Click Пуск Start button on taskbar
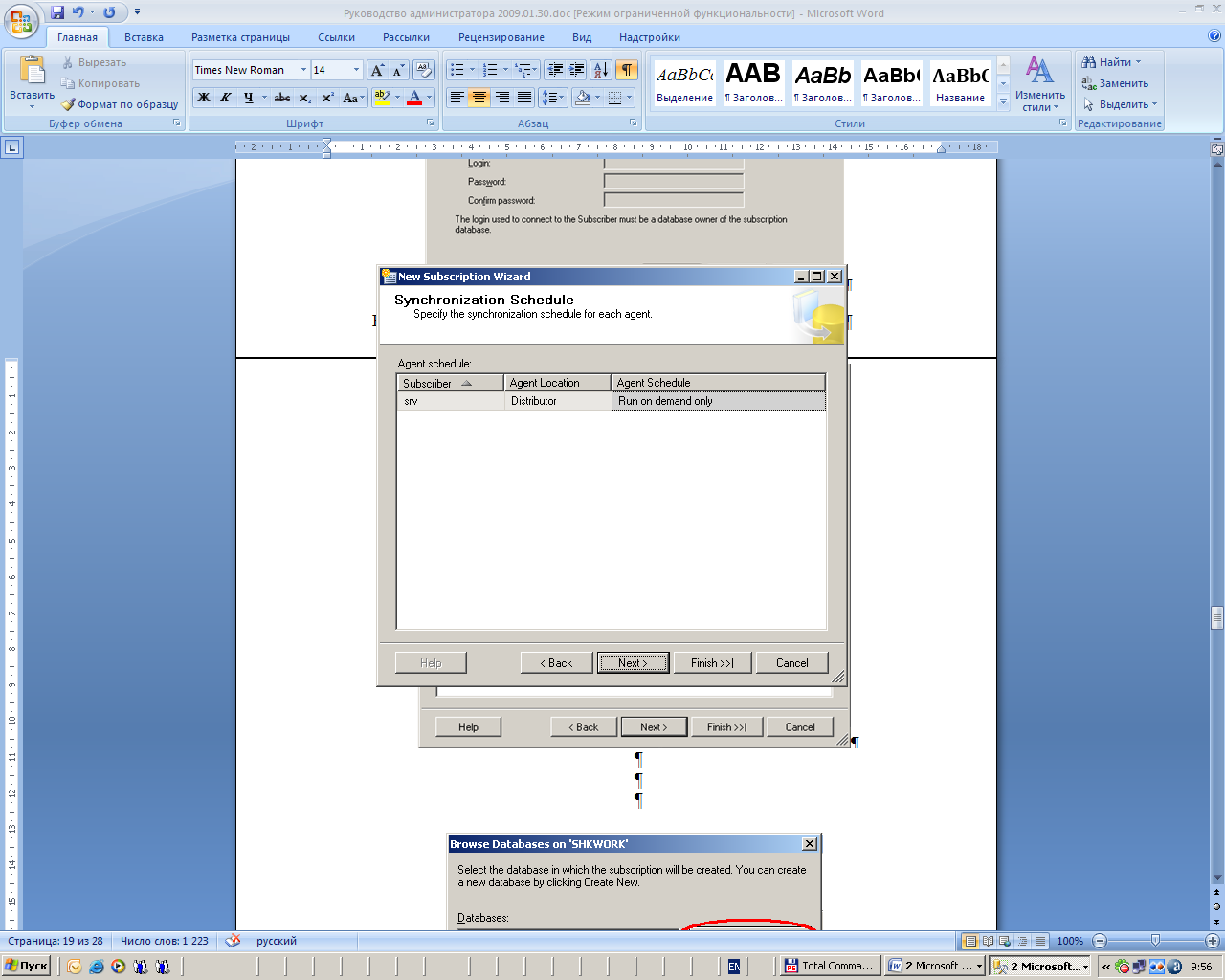This screenshot has height=980, width=1225. point(26,967)
